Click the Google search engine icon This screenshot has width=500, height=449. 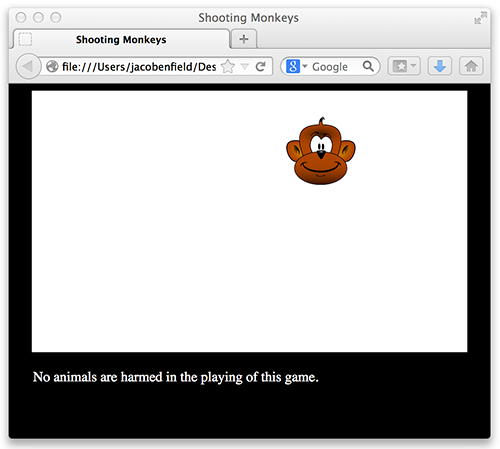click(293, 66)
